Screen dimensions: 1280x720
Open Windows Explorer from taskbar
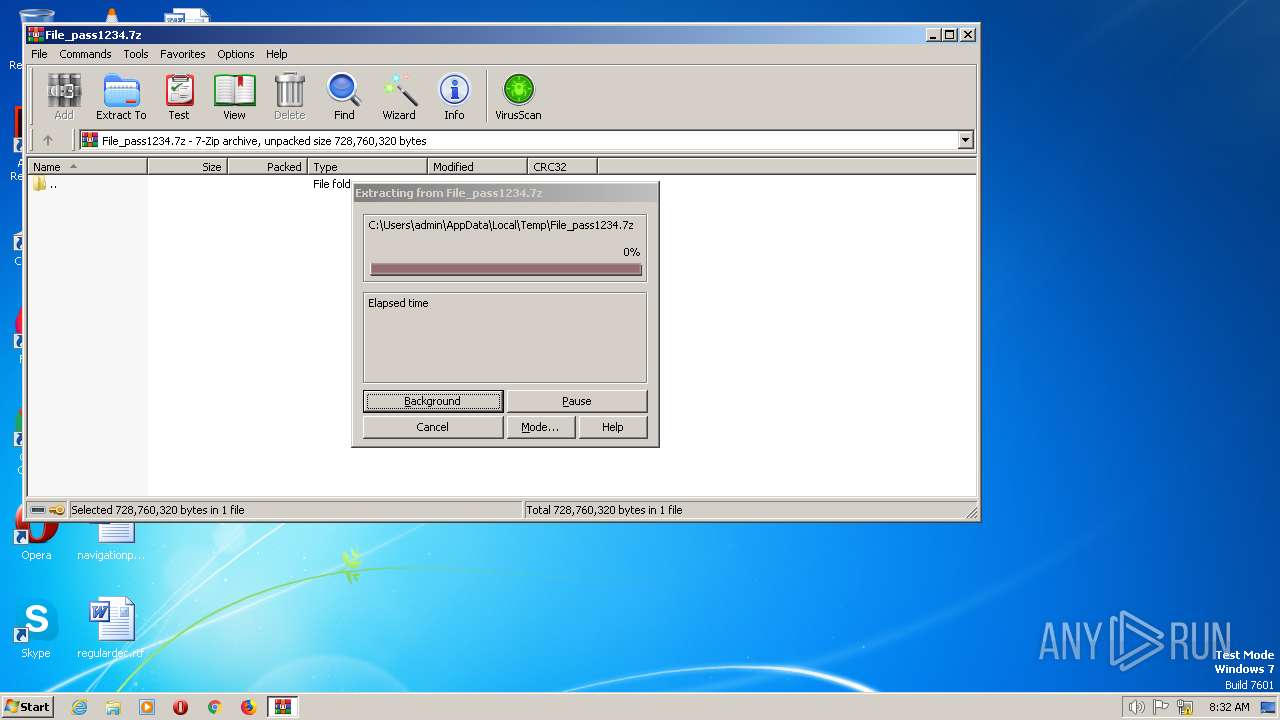113,707
